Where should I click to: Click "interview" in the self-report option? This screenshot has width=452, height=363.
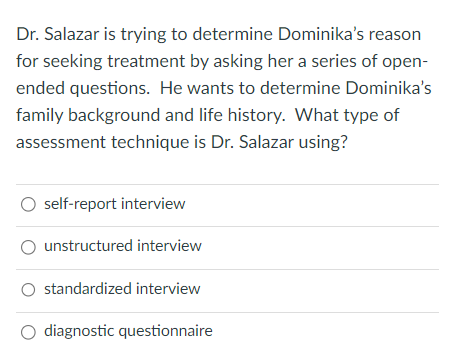153,204
